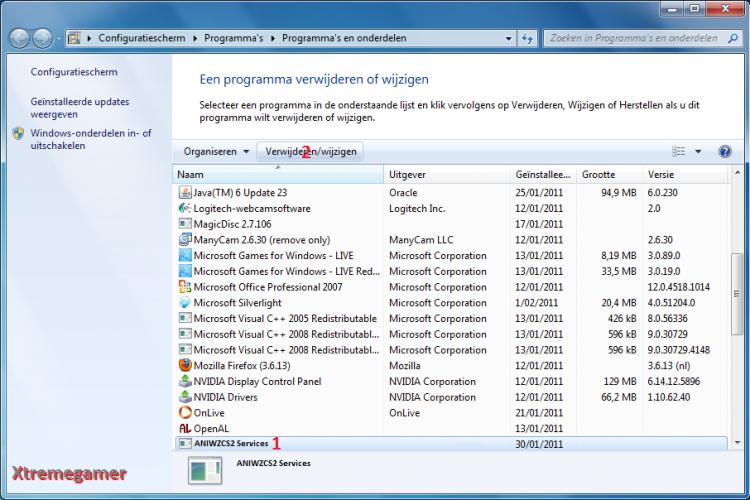750x500 pixels.
Task: Click the view mode icon in toolbar
Action: 678,152
